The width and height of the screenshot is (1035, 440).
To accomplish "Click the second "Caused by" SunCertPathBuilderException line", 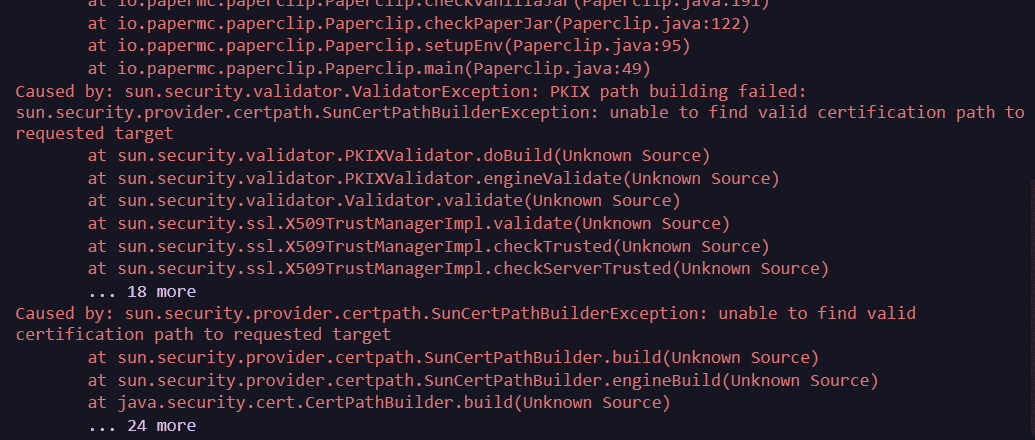I will tap(465, 313).
